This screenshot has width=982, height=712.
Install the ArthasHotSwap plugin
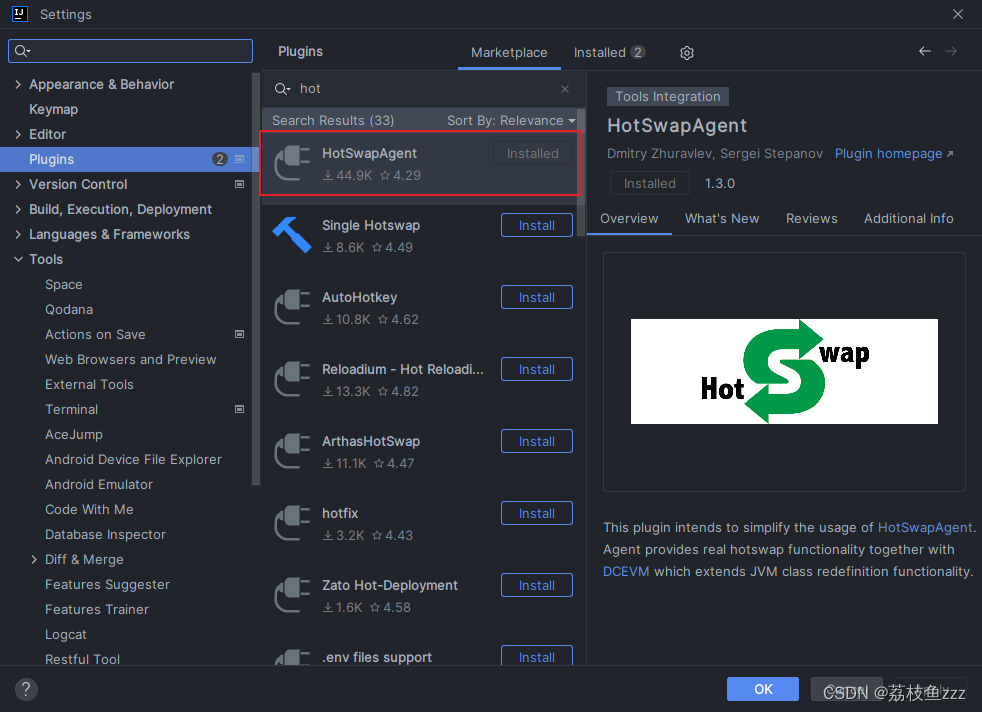pos(537,441)
